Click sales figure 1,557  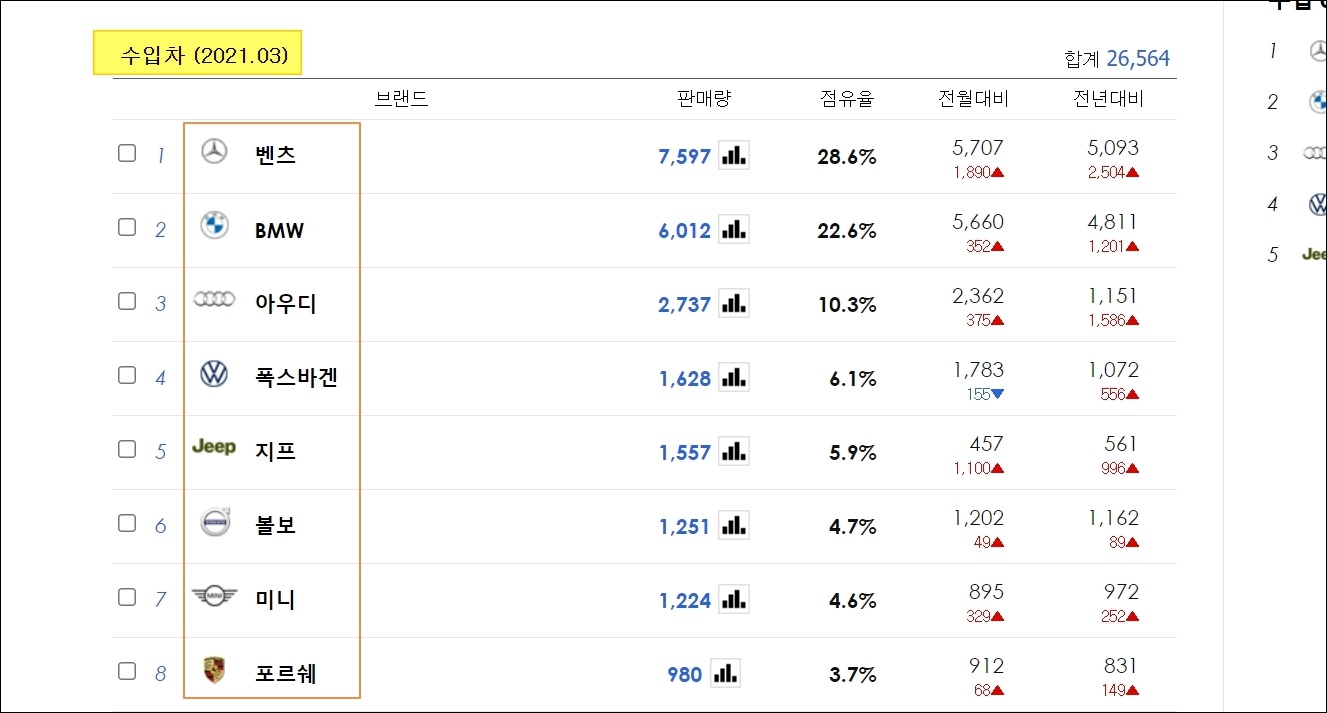[684, 453]
